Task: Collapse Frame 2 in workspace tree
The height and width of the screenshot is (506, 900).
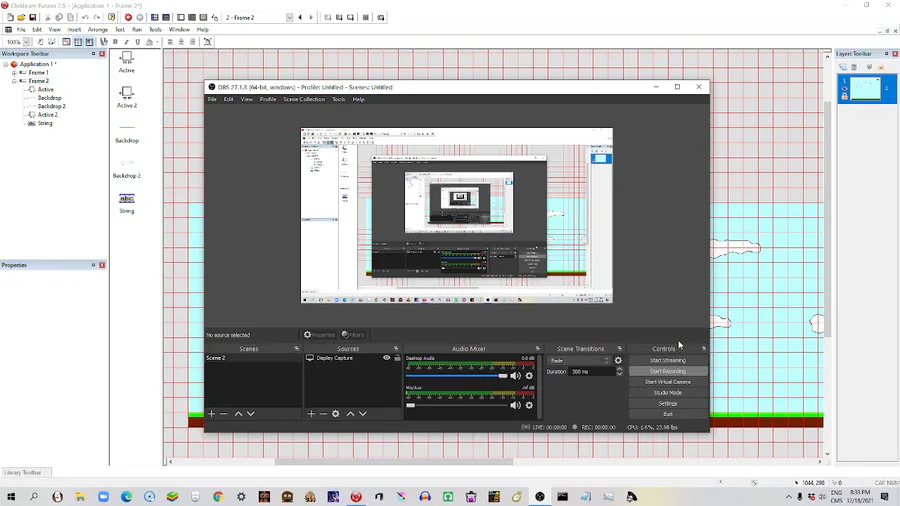Action: coord(14,81)
